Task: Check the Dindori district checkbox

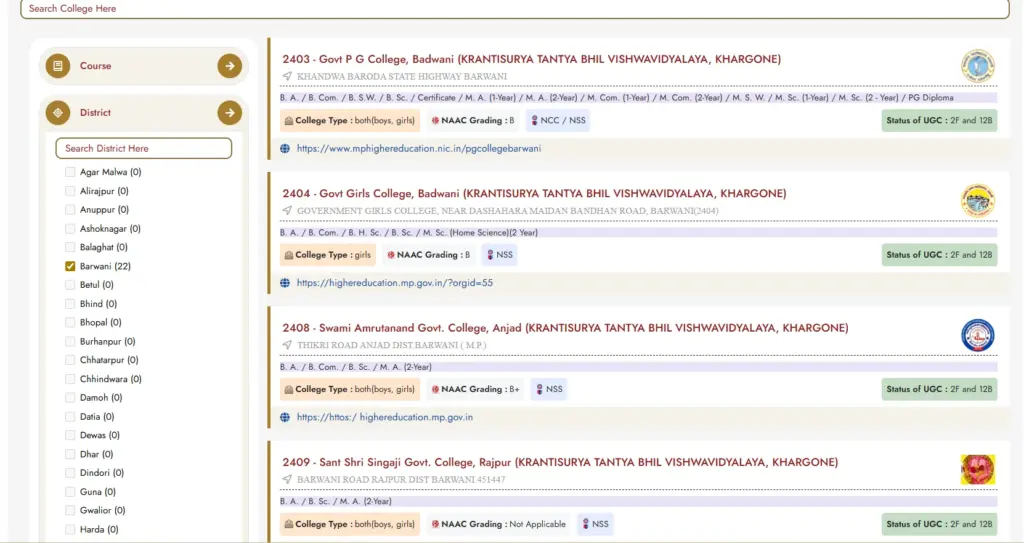Action: click(70, 472)
